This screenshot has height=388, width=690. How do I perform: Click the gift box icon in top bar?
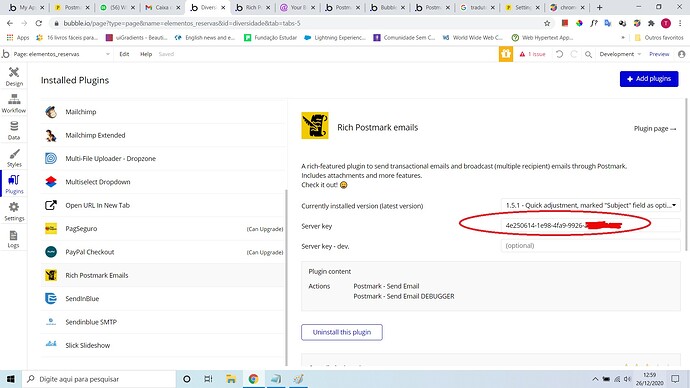click(506, 54)
